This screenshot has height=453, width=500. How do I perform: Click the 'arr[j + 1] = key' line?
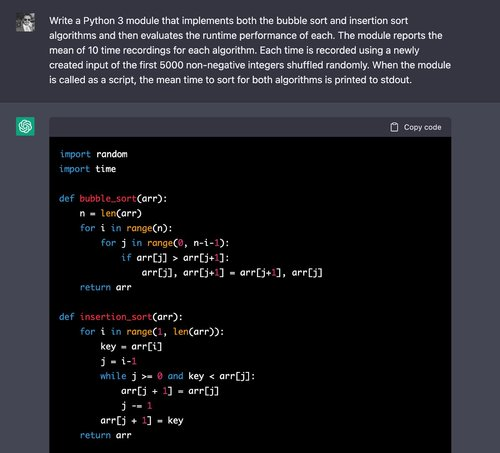tap(142, 420)
